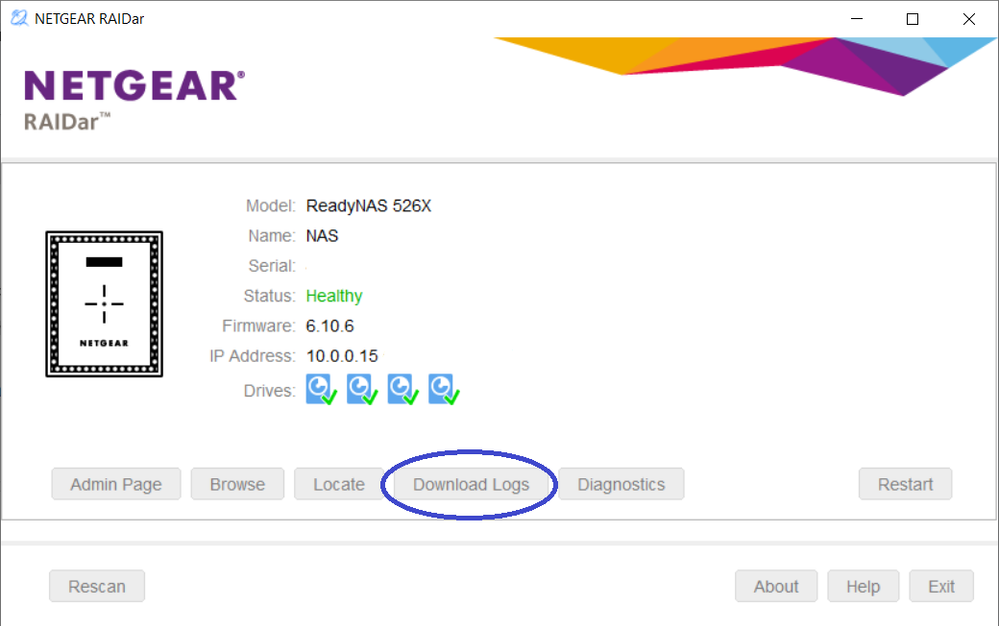The image size is (999, 626).
Task: Select the fourth drive status icon
Action: 443,389
